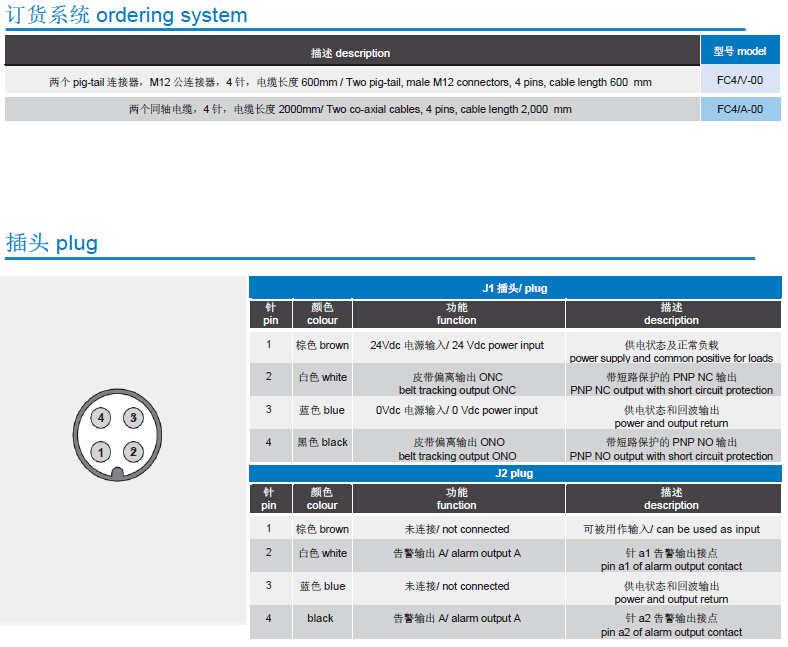Click pin 1 in the connector diagram
The height and width of the screenshot is (647, 788).
101,452
